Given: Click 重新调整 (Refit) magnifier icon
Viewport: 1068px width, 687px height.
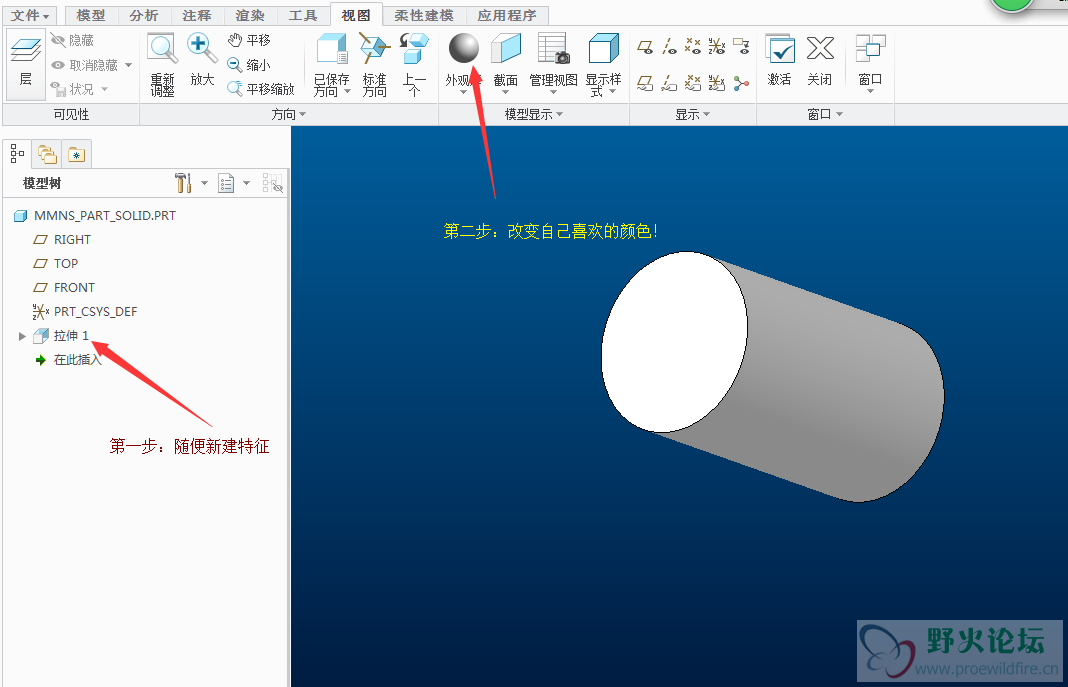Looking at the screenshot, I should click(x=163, y=49).
